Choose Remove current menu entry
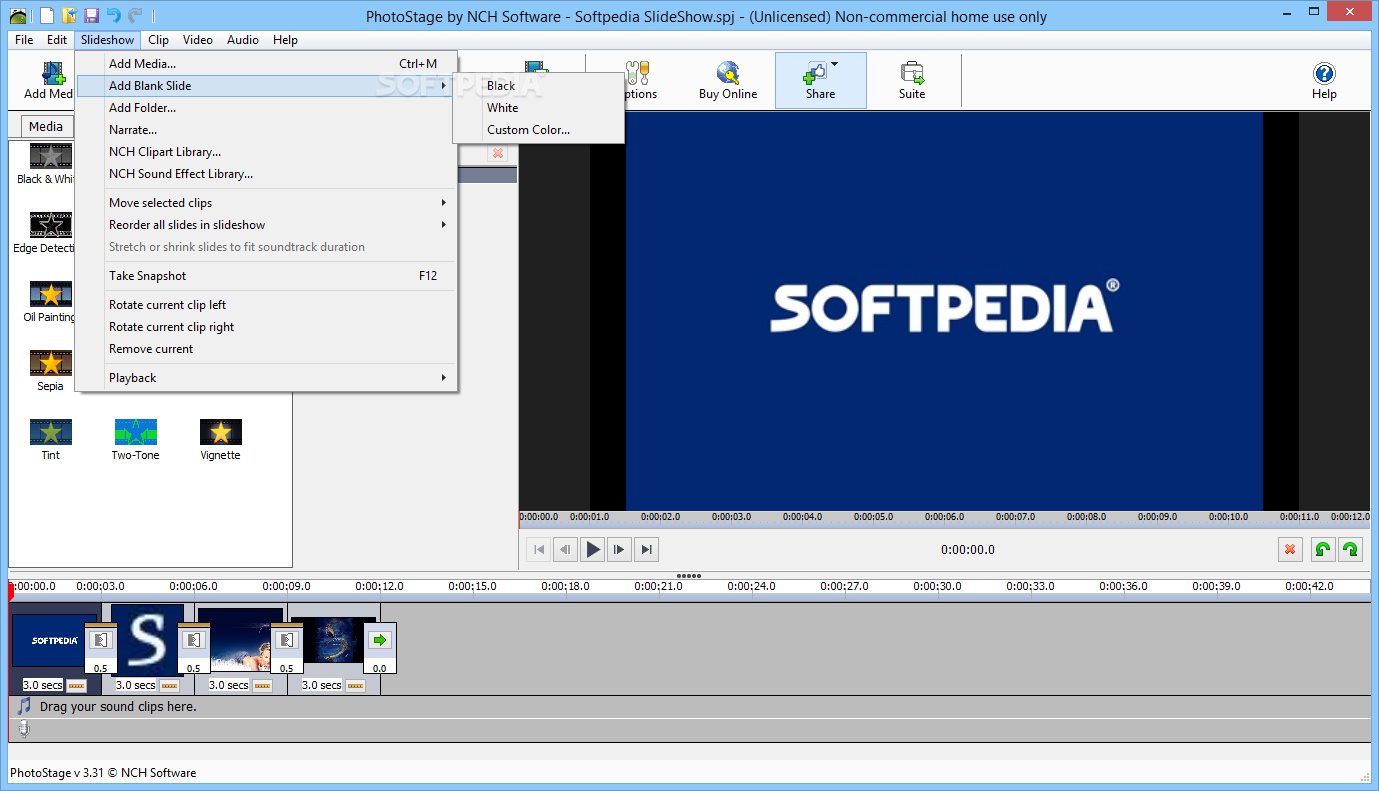Screen dimensions: 1379x791 click(x=266, y=349)
